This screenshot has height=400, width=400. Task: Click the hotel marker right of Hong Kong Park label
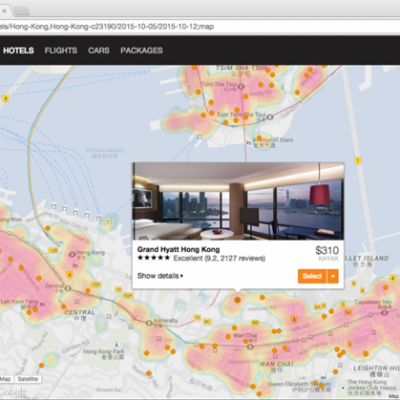click(146, 353)
